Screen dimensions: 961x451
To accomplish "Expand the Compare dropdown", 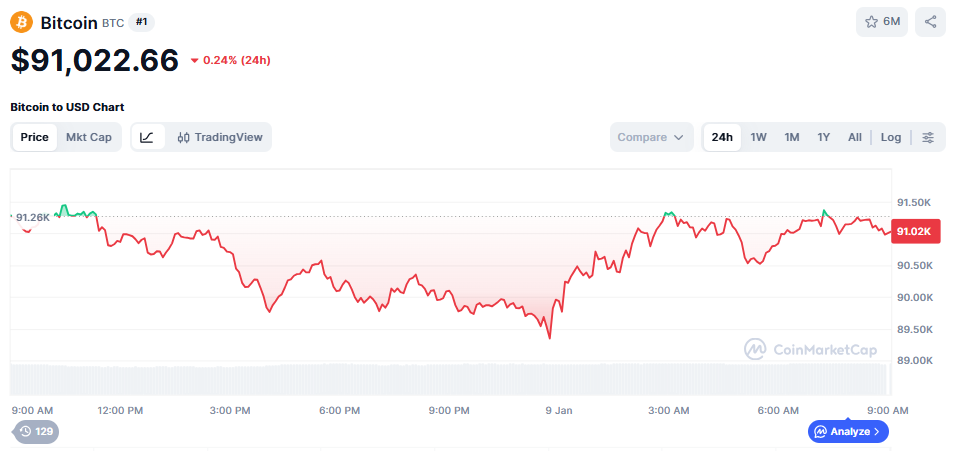I will click(x=651, y=137).
